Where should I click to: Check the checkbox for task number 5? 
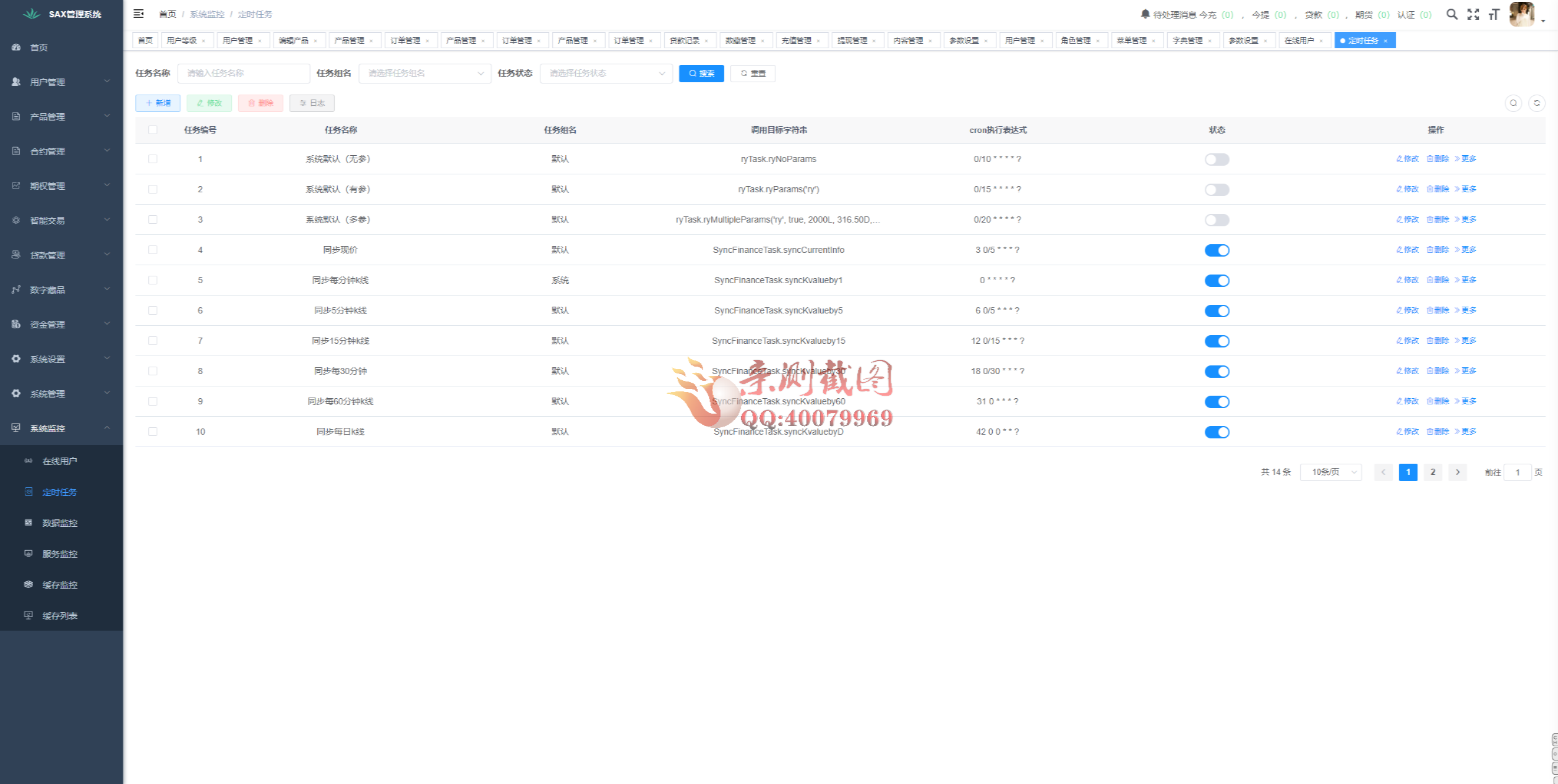click(x=153, y=280)
